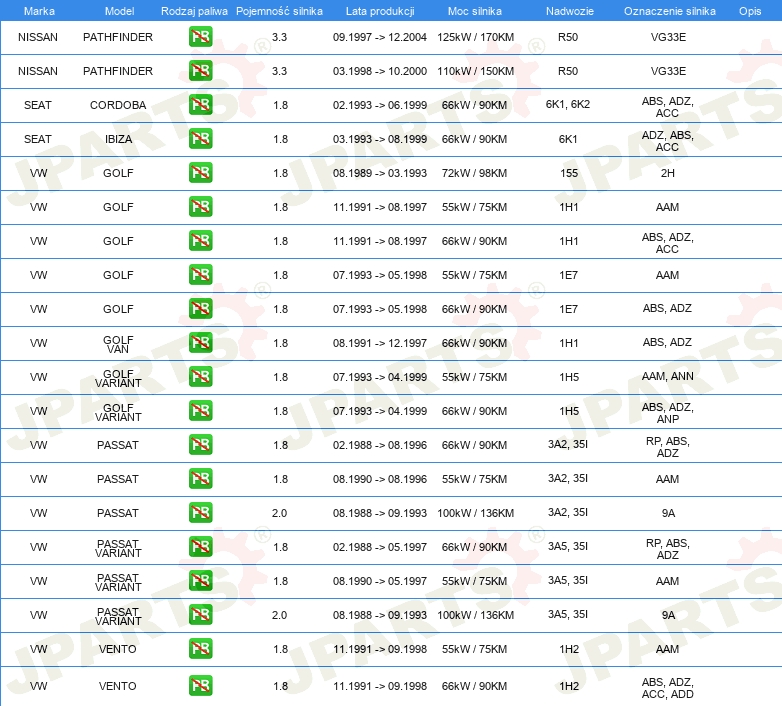
Task: Click the Oznaczenie silnika header
Action: (669, 11)
